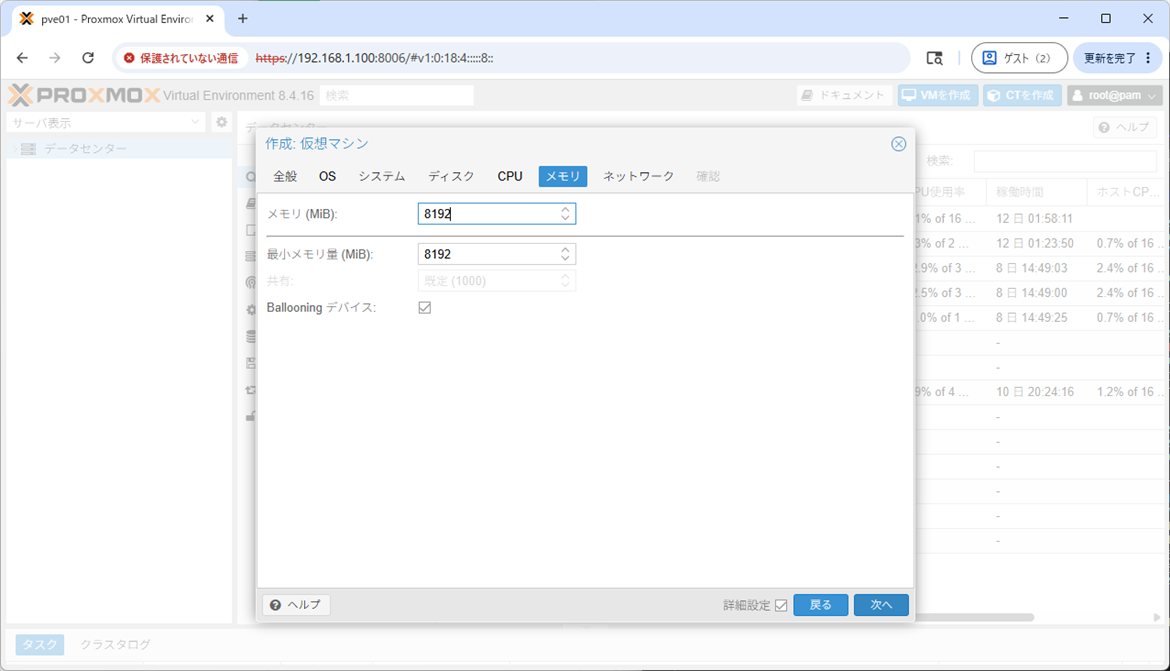Click the uptime cell 8 日 14:49:00
The height and width of the screenshot is (671, 1170).
[1031, 293]
